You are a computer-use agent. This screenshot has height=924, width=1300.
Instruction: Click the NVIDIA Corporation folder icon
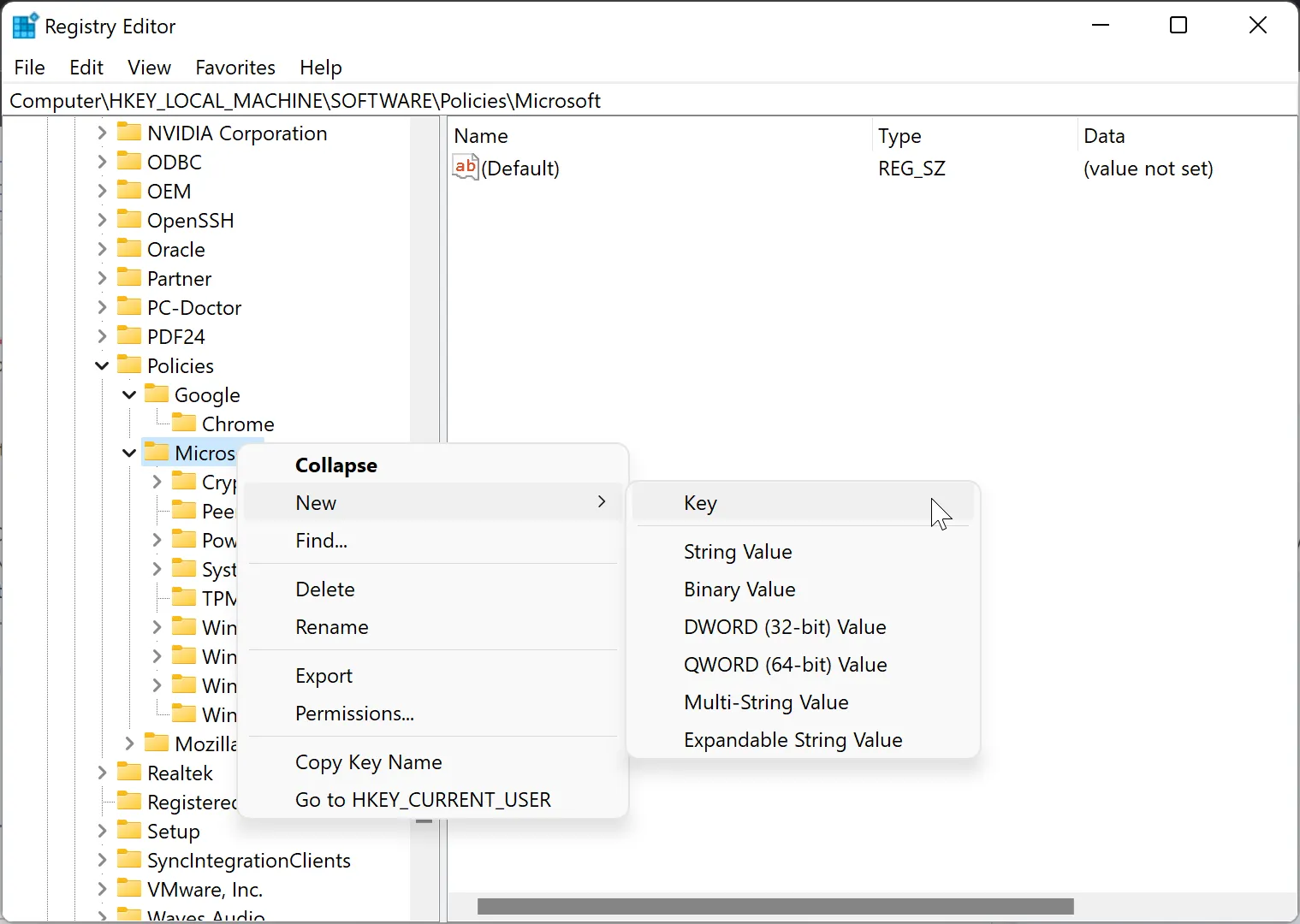click(130, 133)
